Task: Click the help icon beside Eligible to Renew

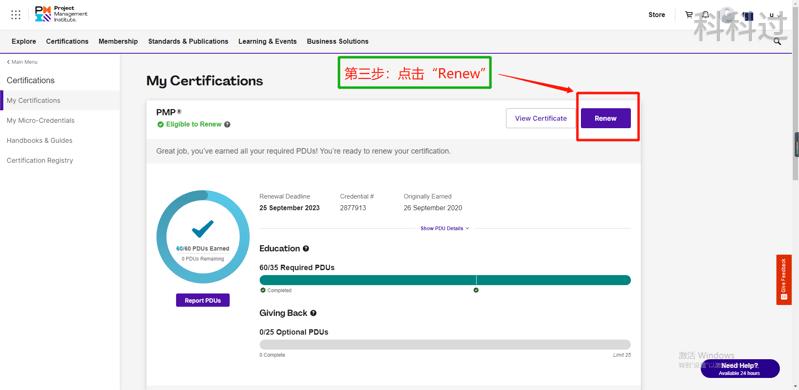Action: [227, 124]
